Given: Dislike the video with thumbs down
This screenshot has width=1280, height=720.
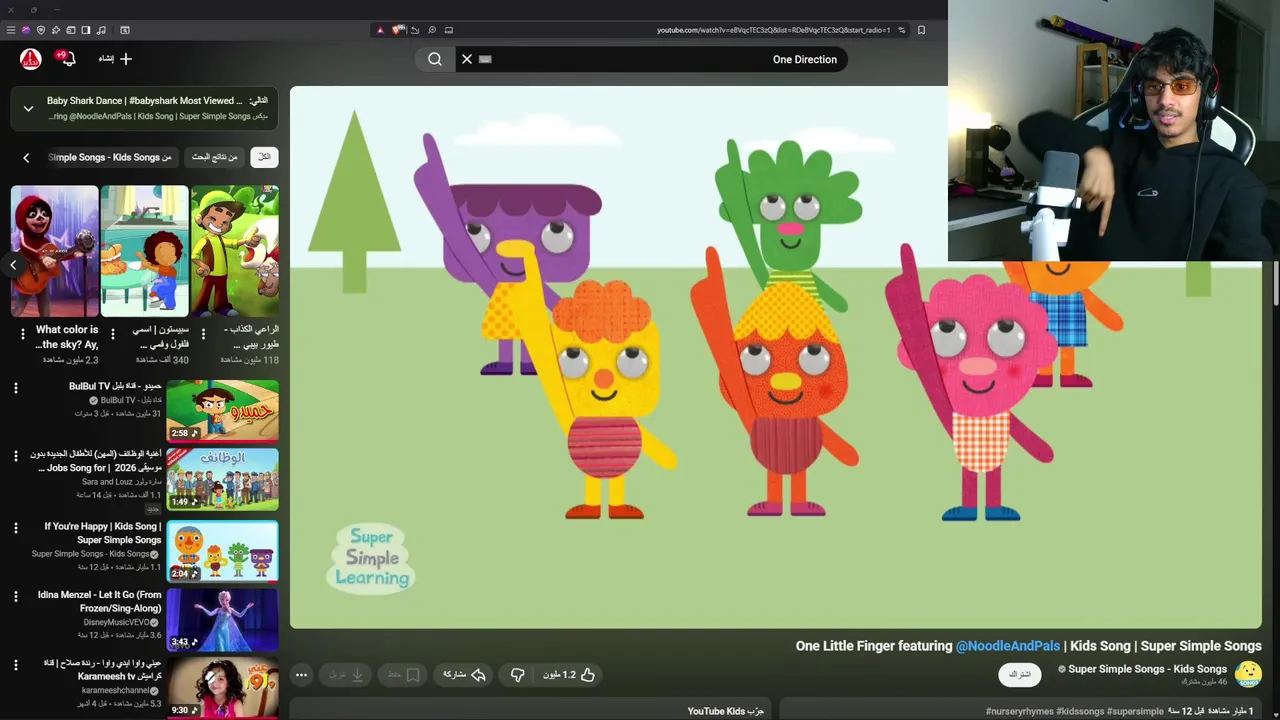Looking at the screenshot, I should tap(517, 675).
